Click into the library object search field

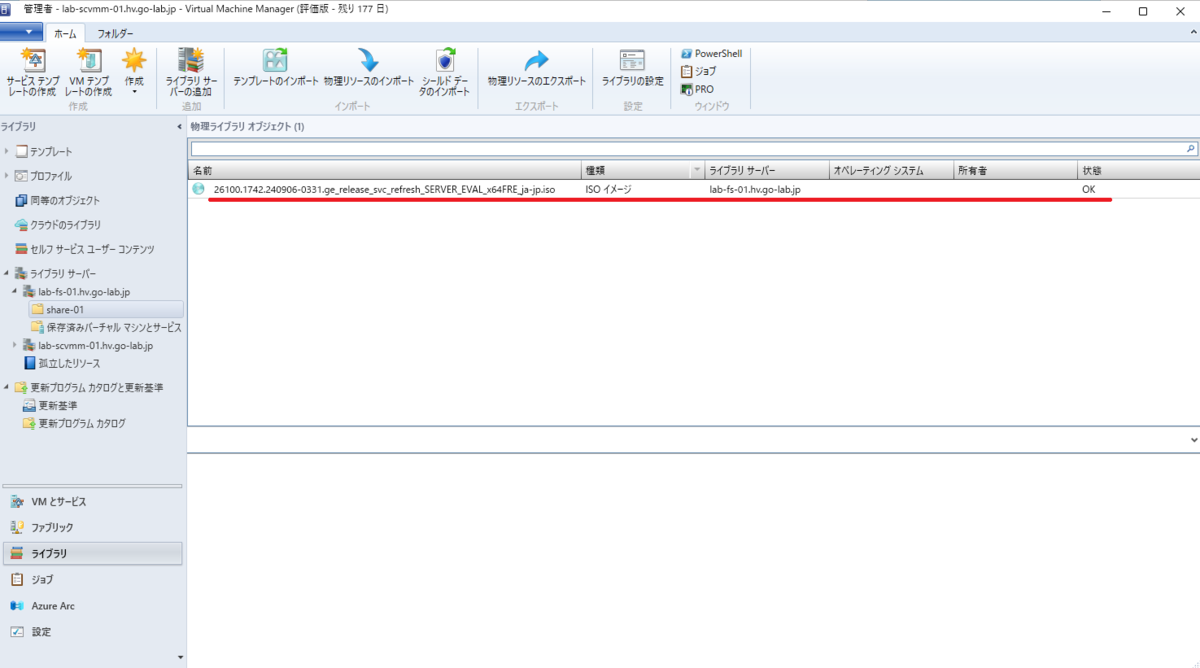(687, 148)
